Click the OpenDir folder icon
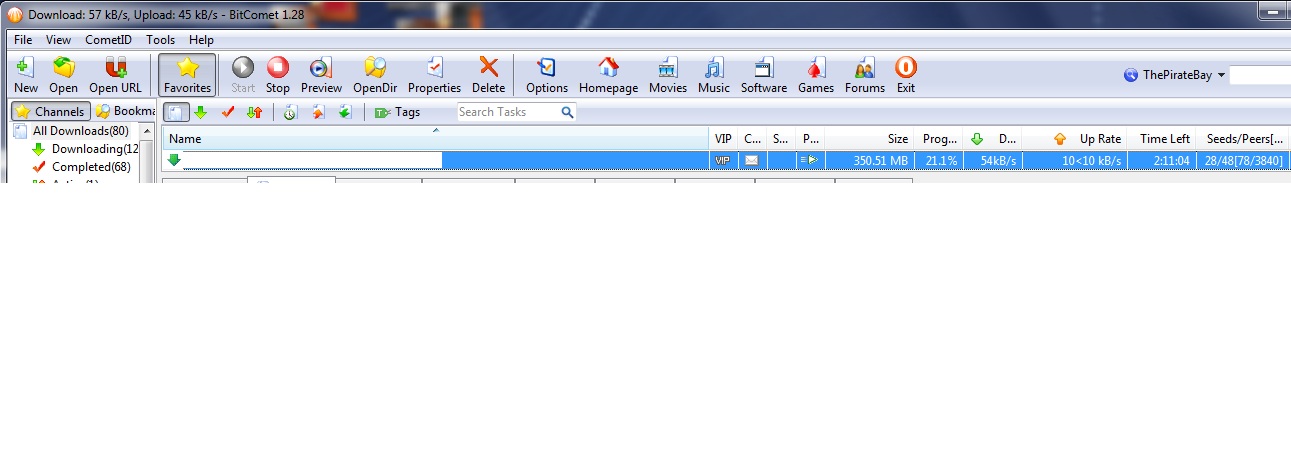The width and height of the screenshot is (1291, 449). (x=375, y=75)
